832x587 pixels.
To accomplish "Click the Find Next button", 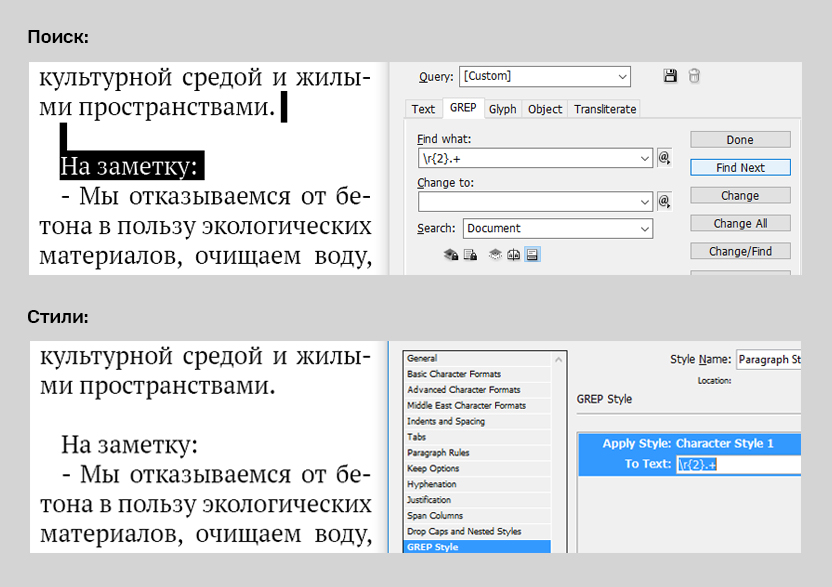I will 740,168.
